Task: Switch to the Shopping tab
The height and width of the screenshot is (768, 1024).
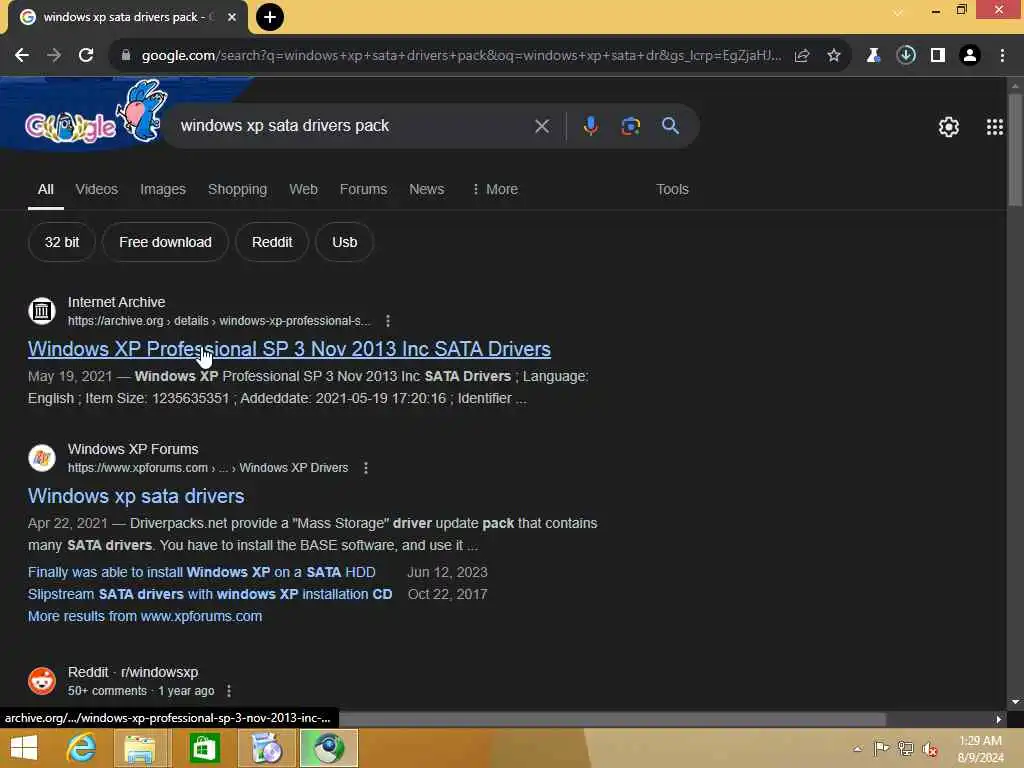Action: 237,189
